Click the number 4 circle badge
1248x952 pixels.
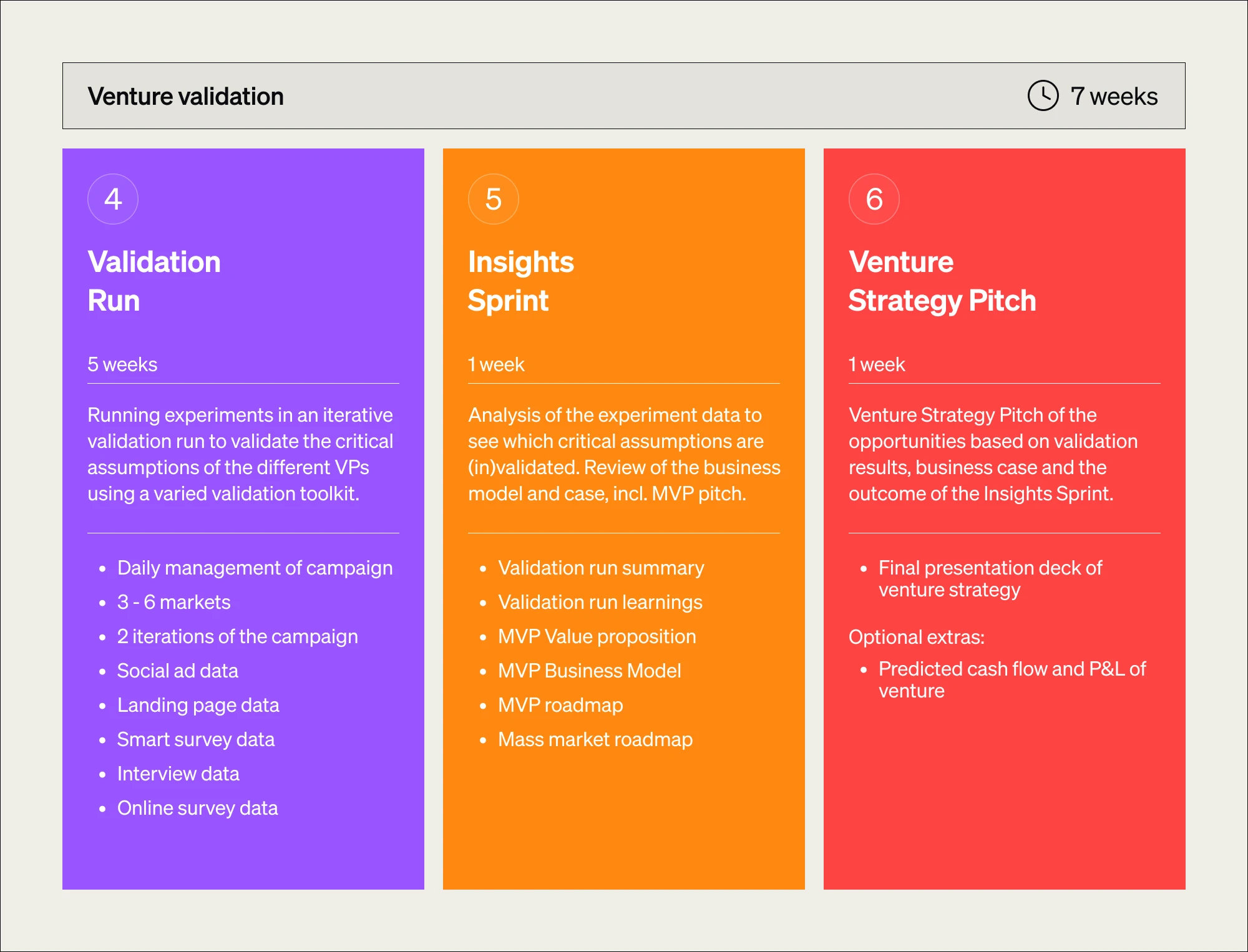[113, 199]
